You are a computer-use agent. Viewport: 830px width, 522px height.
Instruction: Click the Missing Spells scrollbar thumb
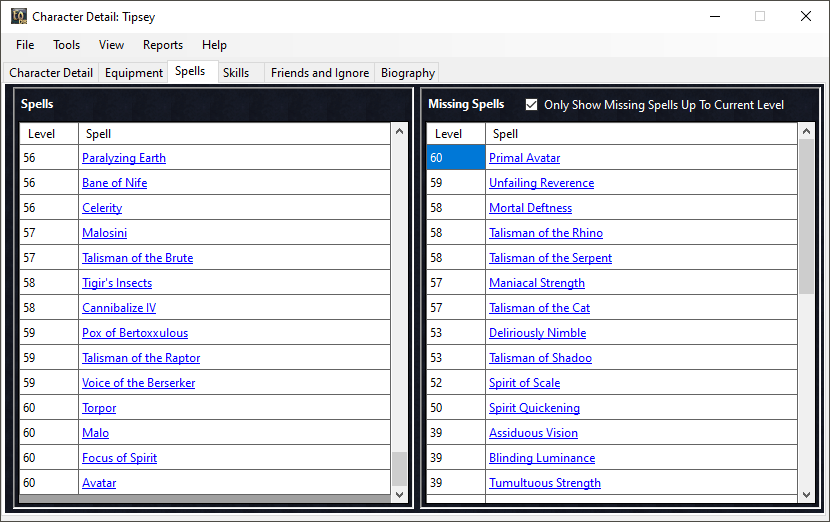(x=807, y=215)
